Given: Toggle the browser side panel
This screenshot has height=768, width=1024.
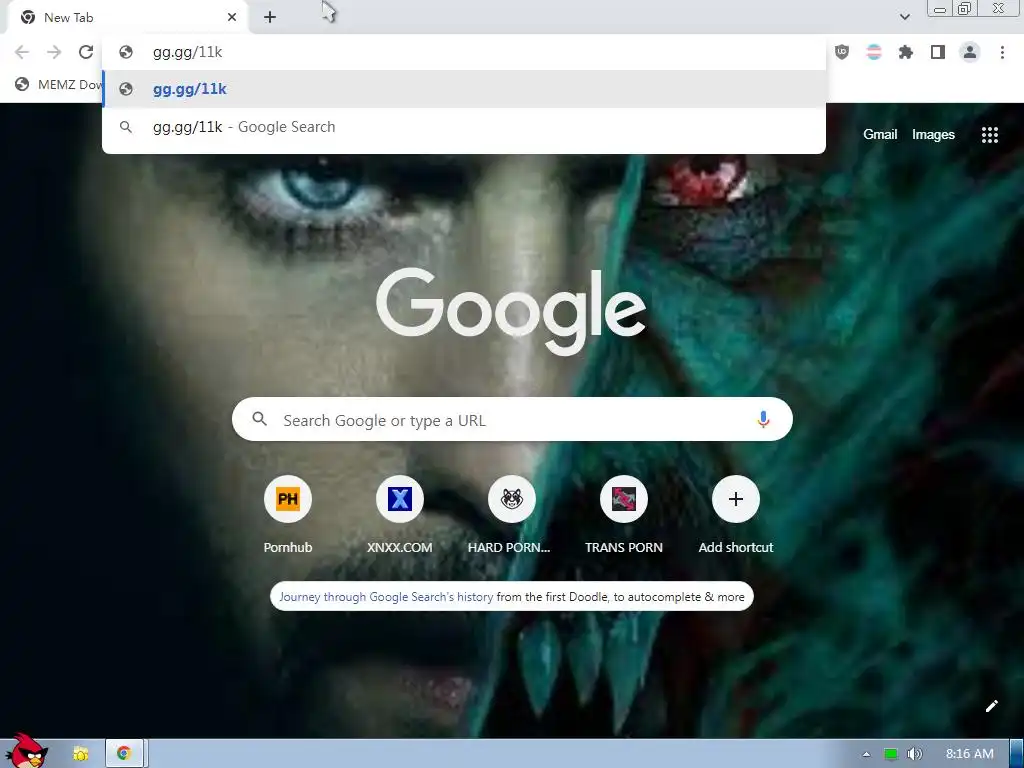Looking at the screenshot, I should 938,52.
